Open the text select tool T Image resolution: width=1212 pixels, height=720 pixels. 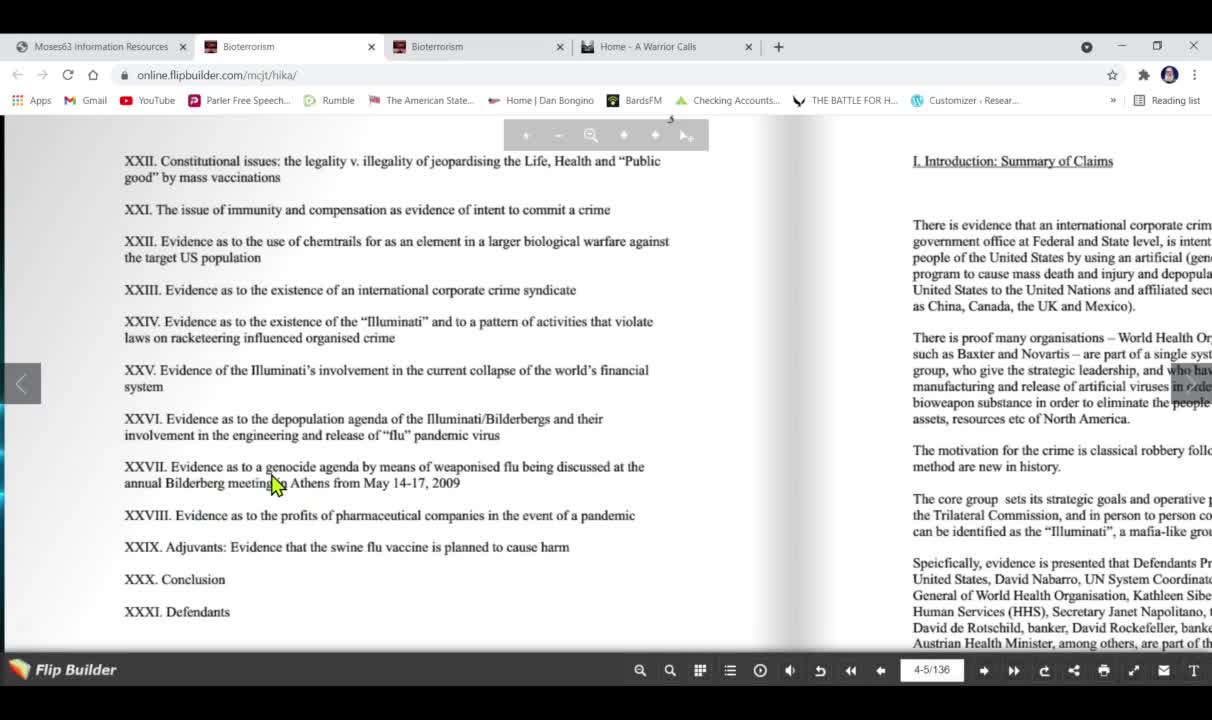(x=1194, y=670)
